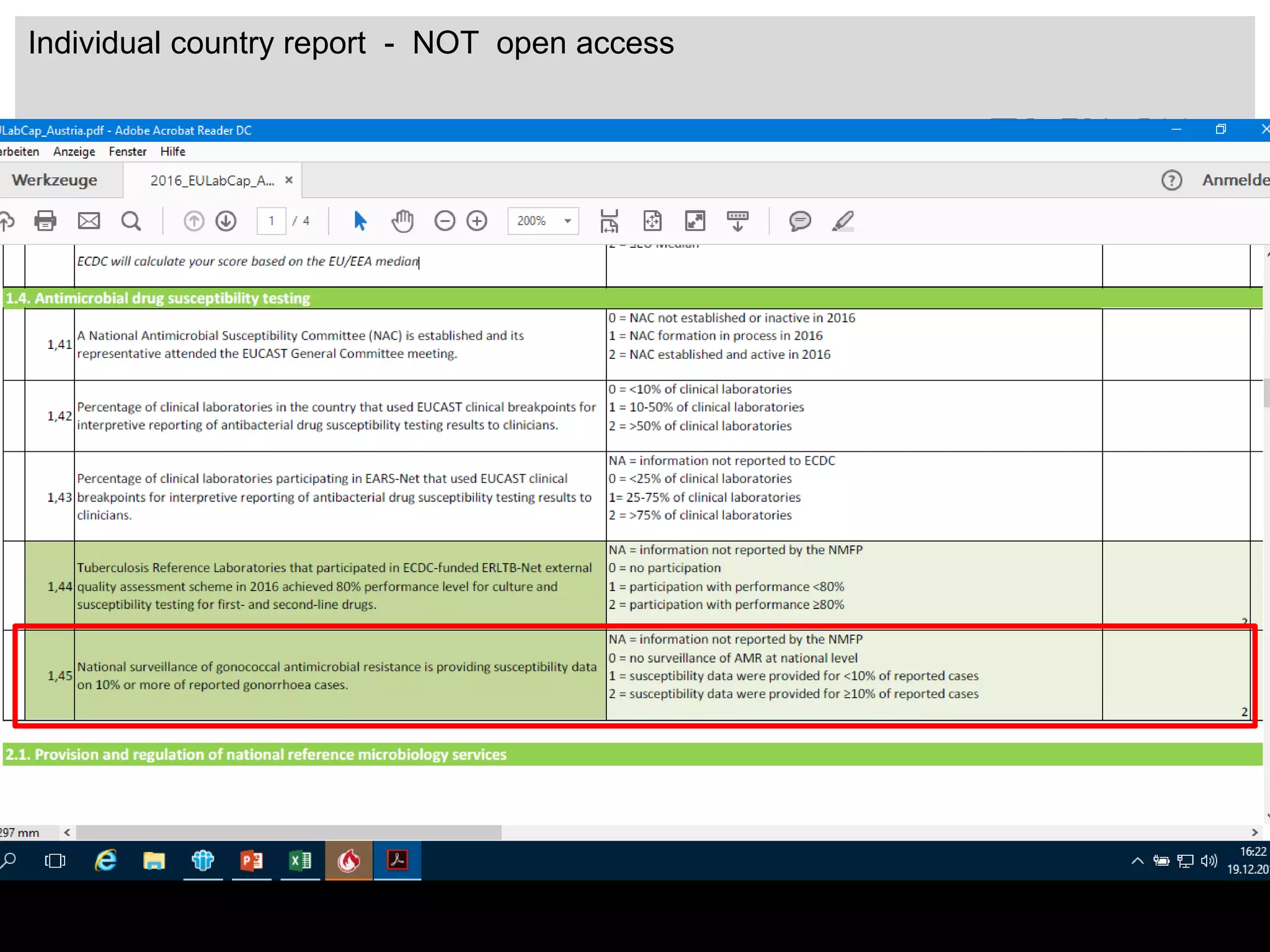This screenshot has width=1270, height=952.
Task: Open the 200% zoom level dropdown
Action: click(543, 221)
